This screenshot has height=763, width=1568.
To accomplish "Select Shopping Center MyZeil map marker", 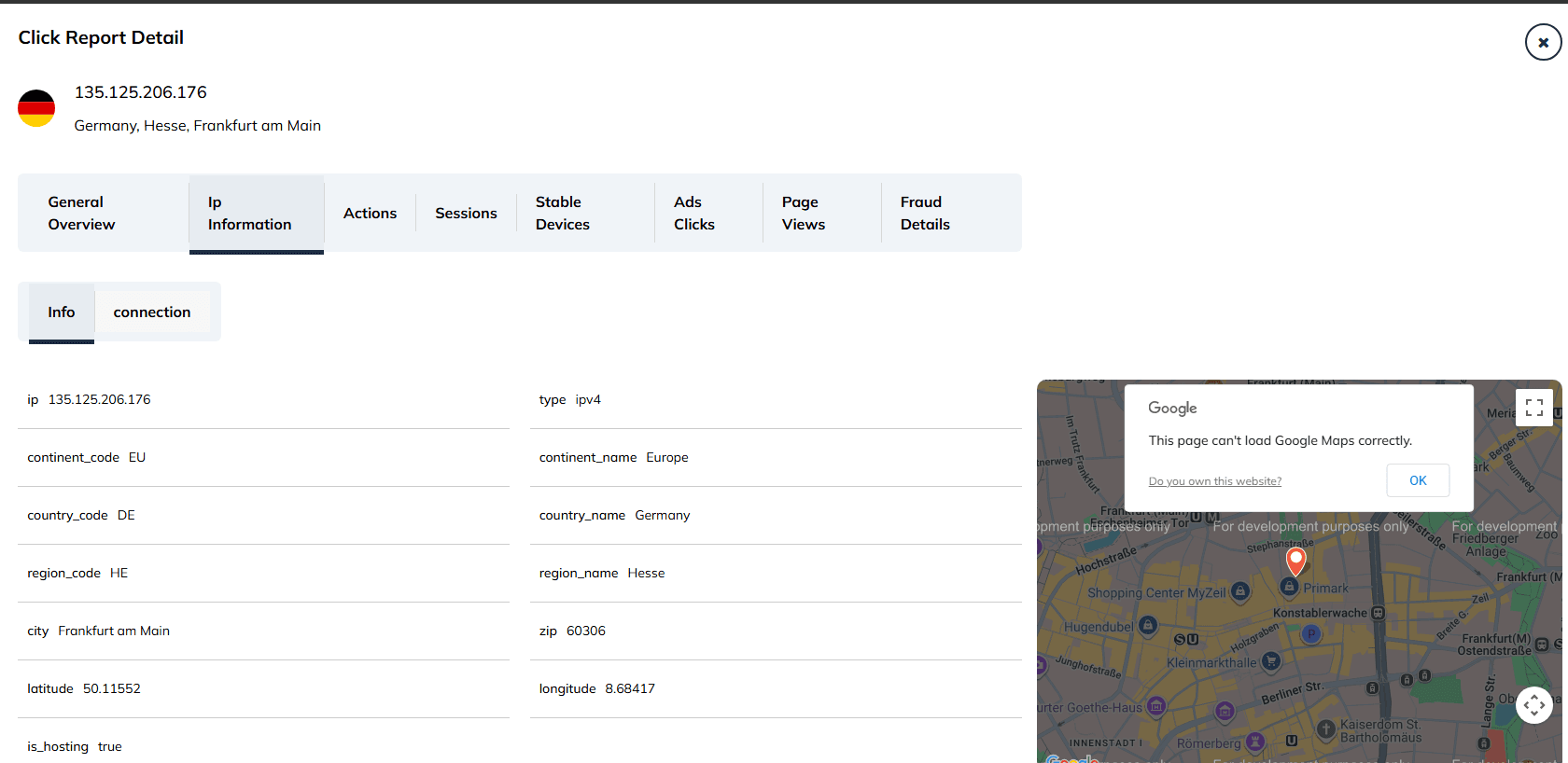I will click(x=1239, y=591).
